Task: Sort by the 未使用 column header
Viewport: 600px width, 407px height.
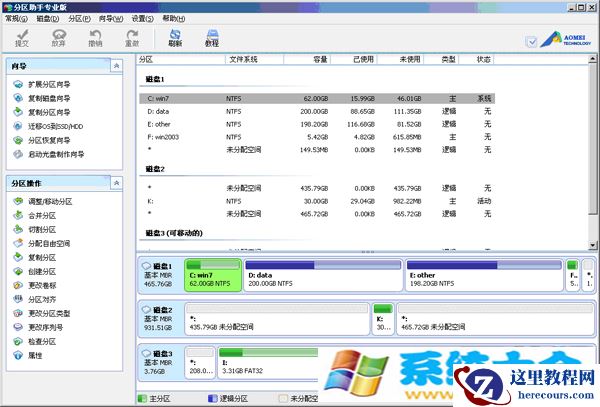Action: point(401,59)
